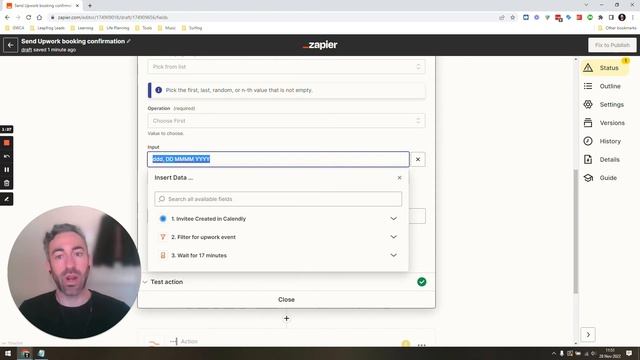Open the Music bookmarks folder
The image size is (640, 360).
[x=167, y=28]
